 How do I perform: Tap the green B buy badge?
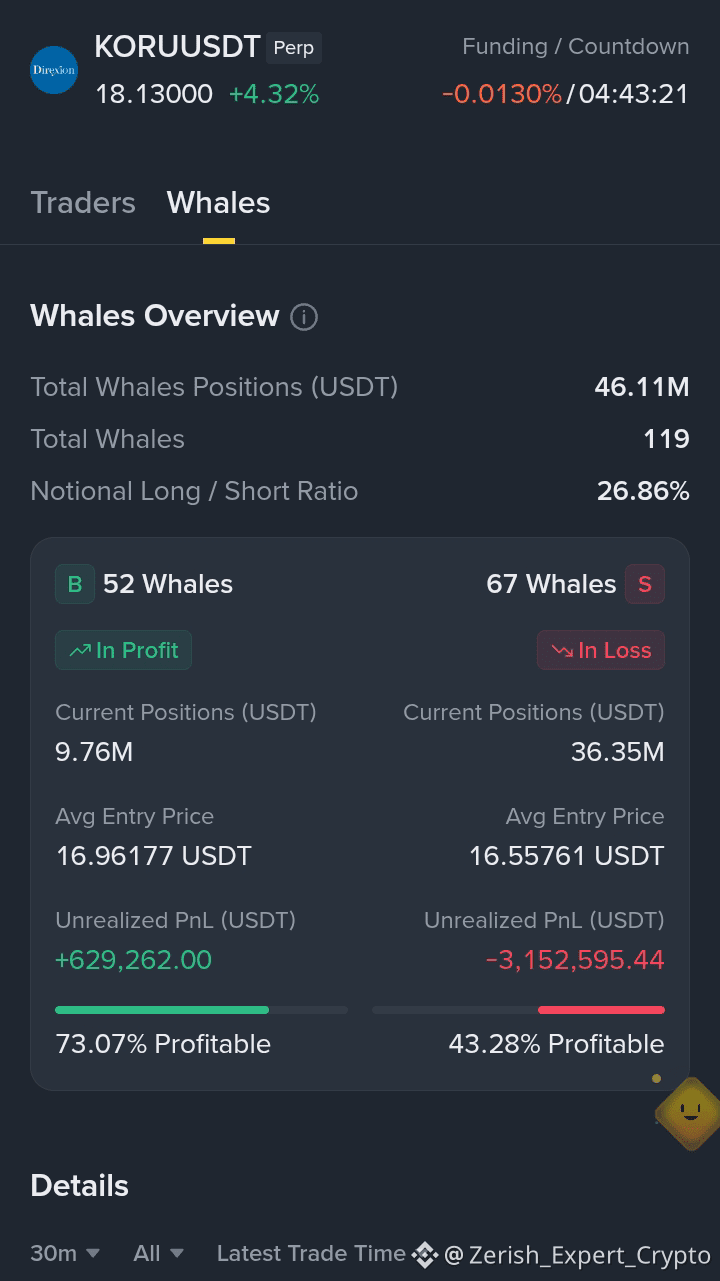75,584
